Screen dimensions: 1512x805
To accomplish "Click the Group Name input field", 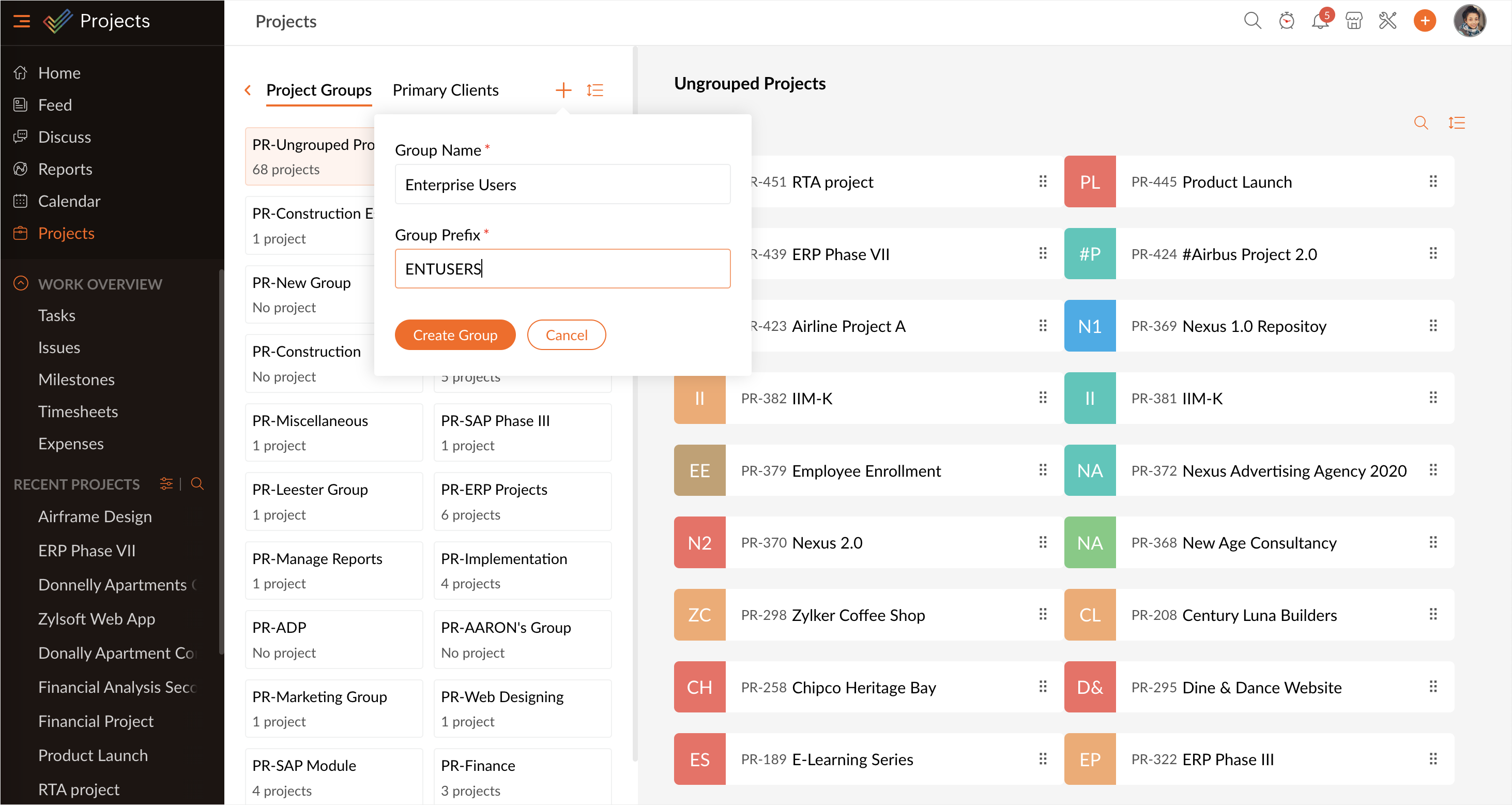I will pos(562,185).
